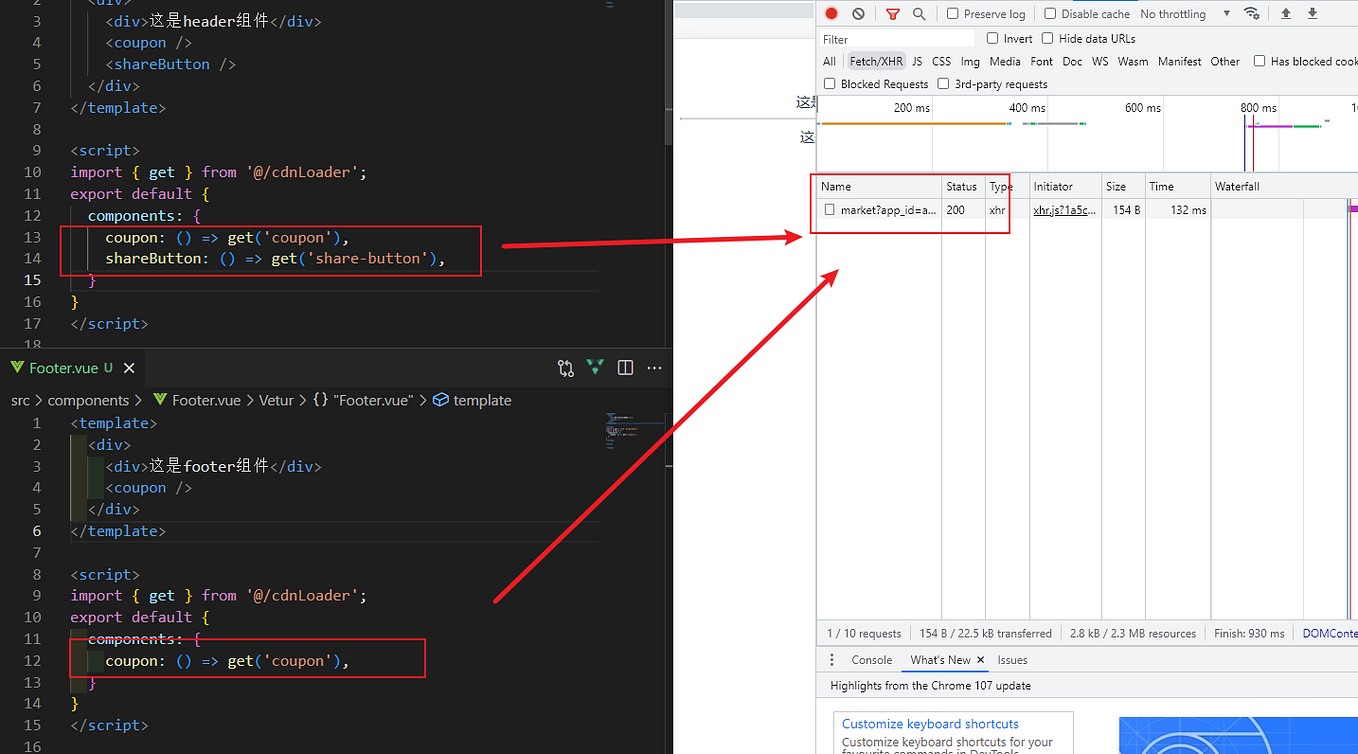Image resolution: width=1358 pixels, height=754 pixels.
Task: Open network search with the magnifier icon
Action: point(919,14)
